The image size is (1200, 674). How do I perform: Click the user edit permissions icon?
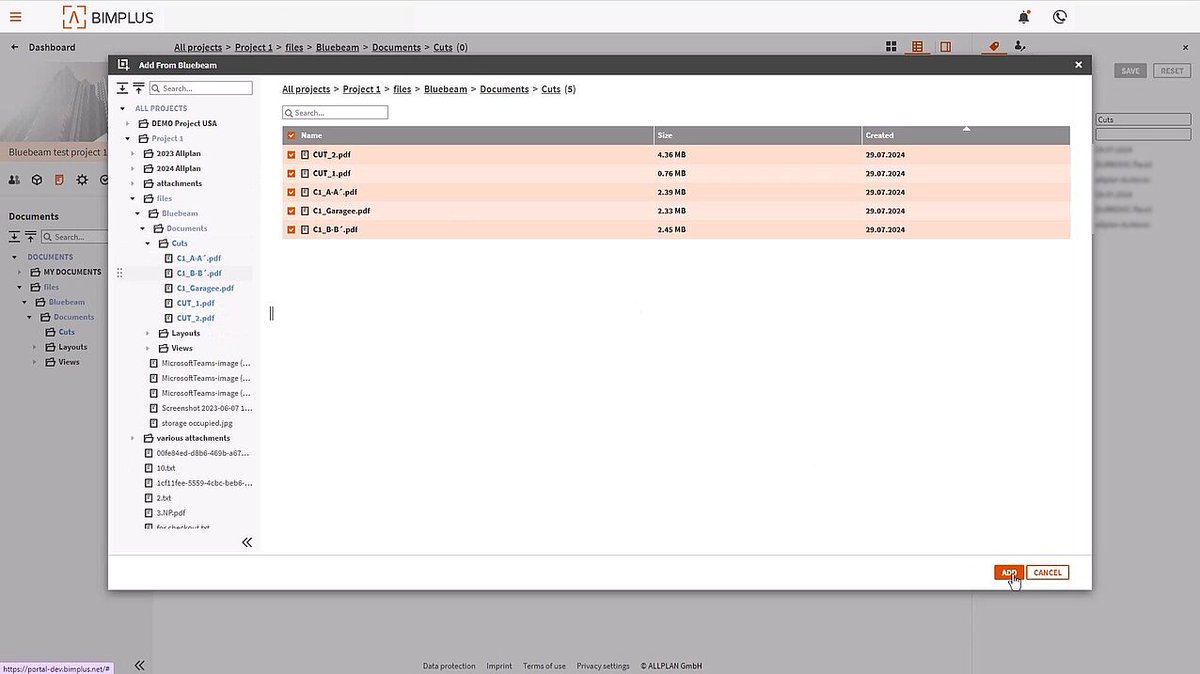click(1020, 46)
